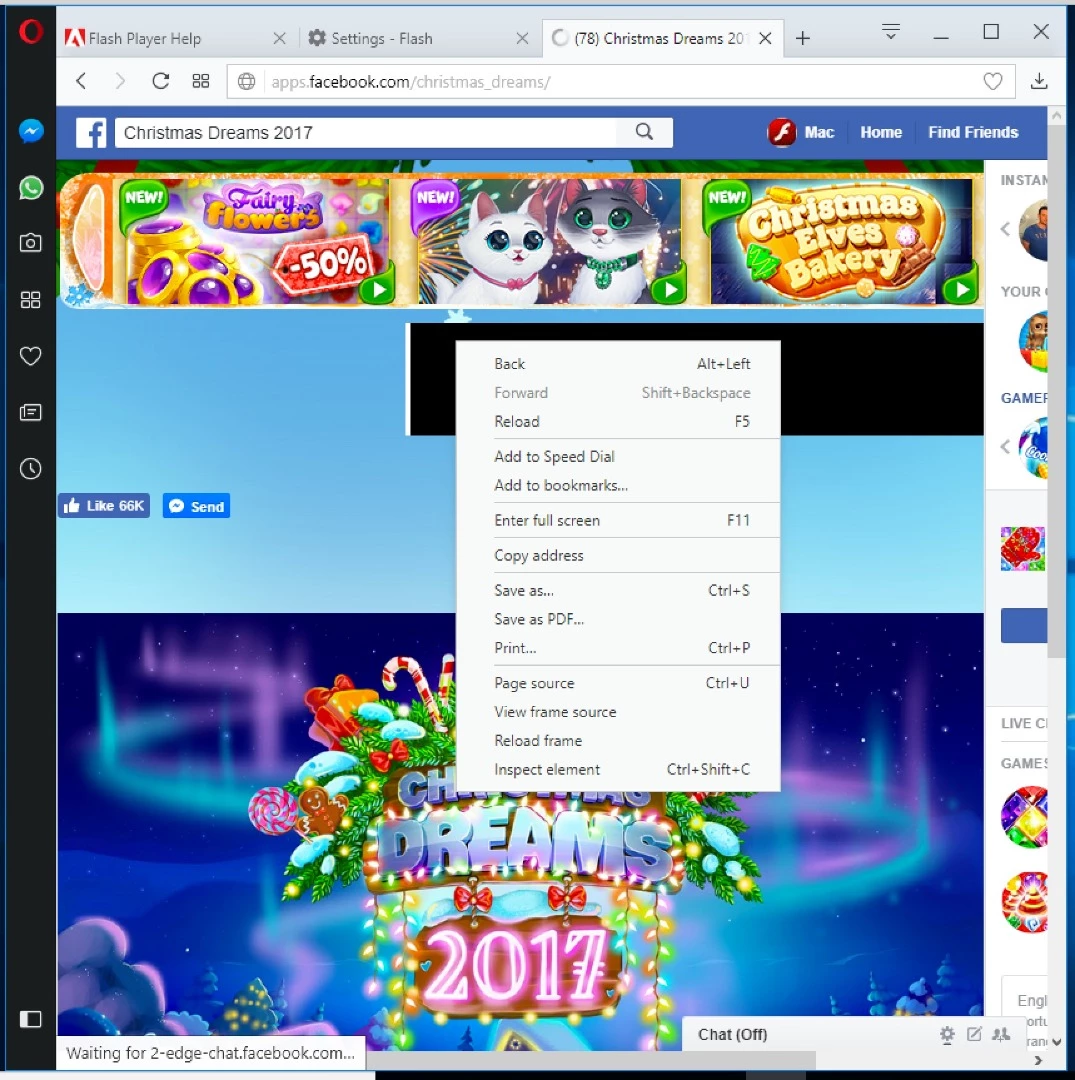Screen dimensions: 1075x1080
Task: Choose Inspect element
Action: coord(618,769)
